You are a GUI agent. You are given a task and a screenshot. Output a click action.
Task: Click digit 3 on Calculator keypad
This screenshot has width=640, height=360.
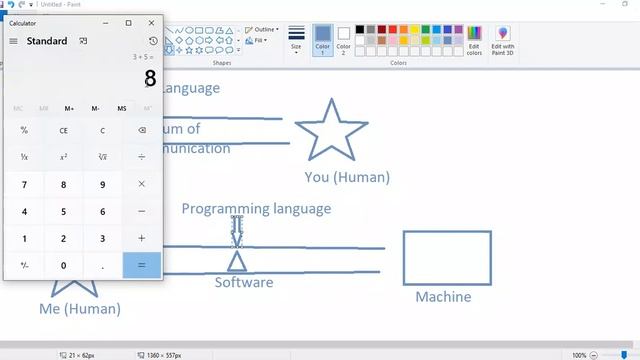[102, 238]
